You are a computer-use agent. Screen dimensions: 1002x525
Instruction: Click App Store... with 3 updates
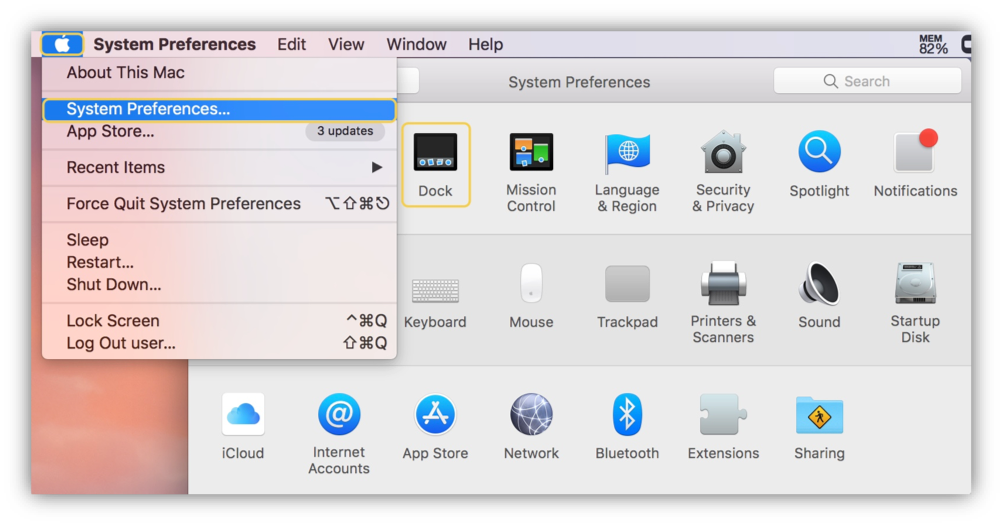110,131
